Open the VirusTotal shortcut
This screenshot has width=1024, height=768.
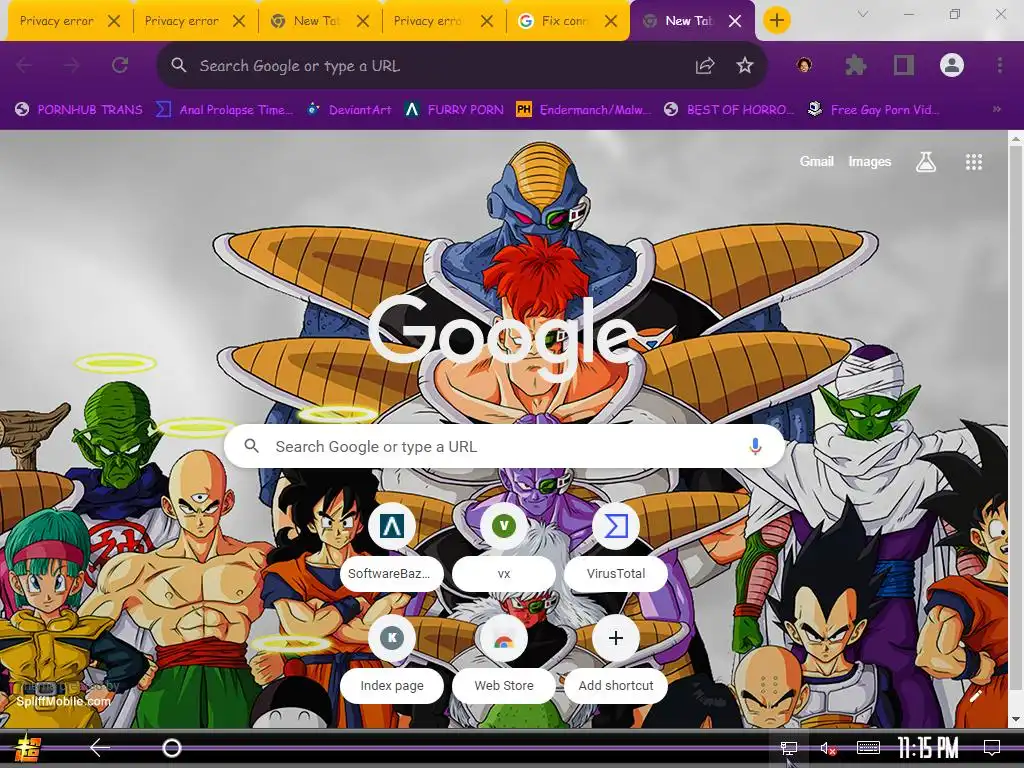click(615, 547)
